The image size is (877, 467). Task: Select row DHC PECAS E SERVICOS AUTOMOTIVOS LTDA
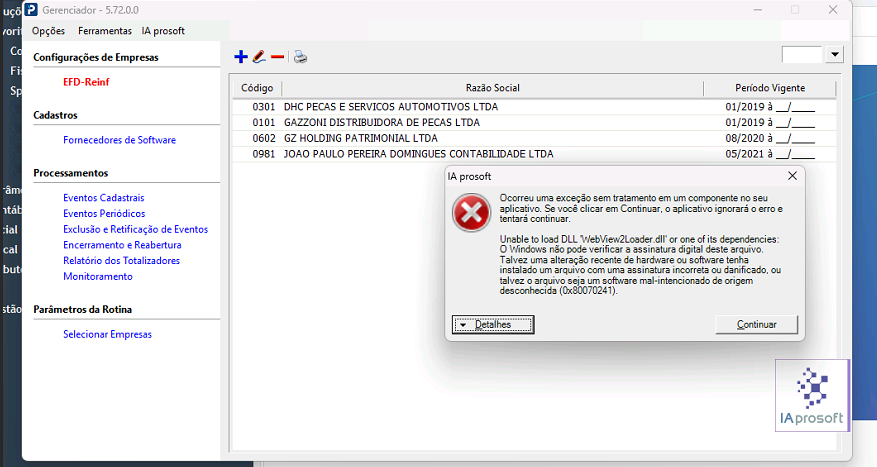point(534,106)
